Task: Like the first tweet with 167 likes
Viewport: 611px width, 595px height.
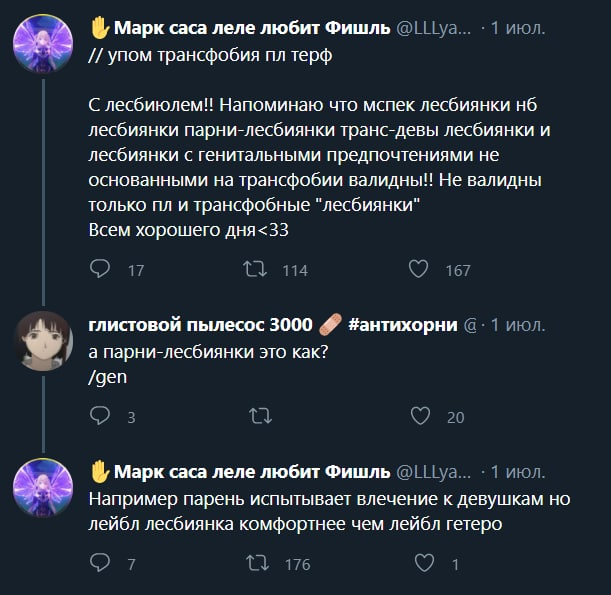Action: (420, 269)
